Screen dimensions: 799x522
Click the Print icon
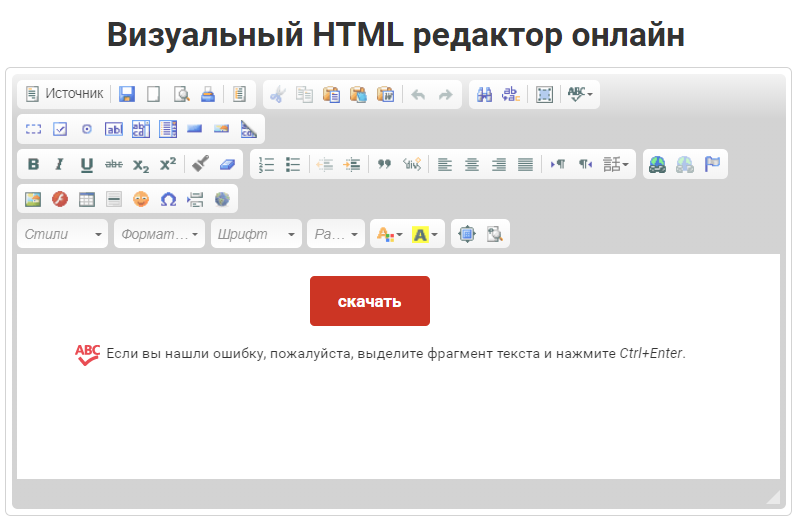tap(208, 94)
